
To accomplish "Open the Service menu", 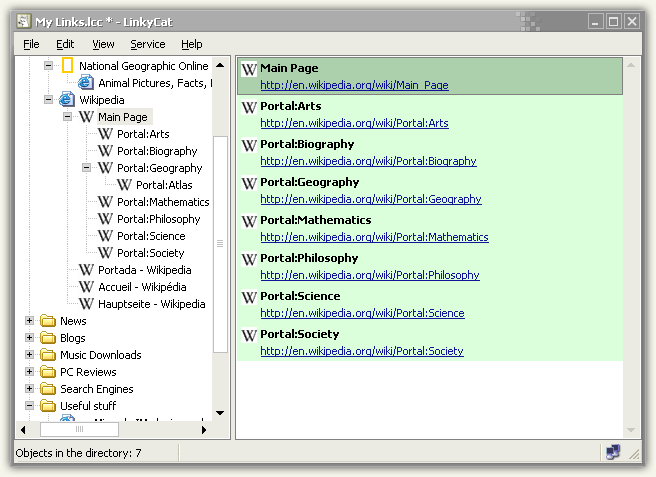I will click(x=148, y=44).
